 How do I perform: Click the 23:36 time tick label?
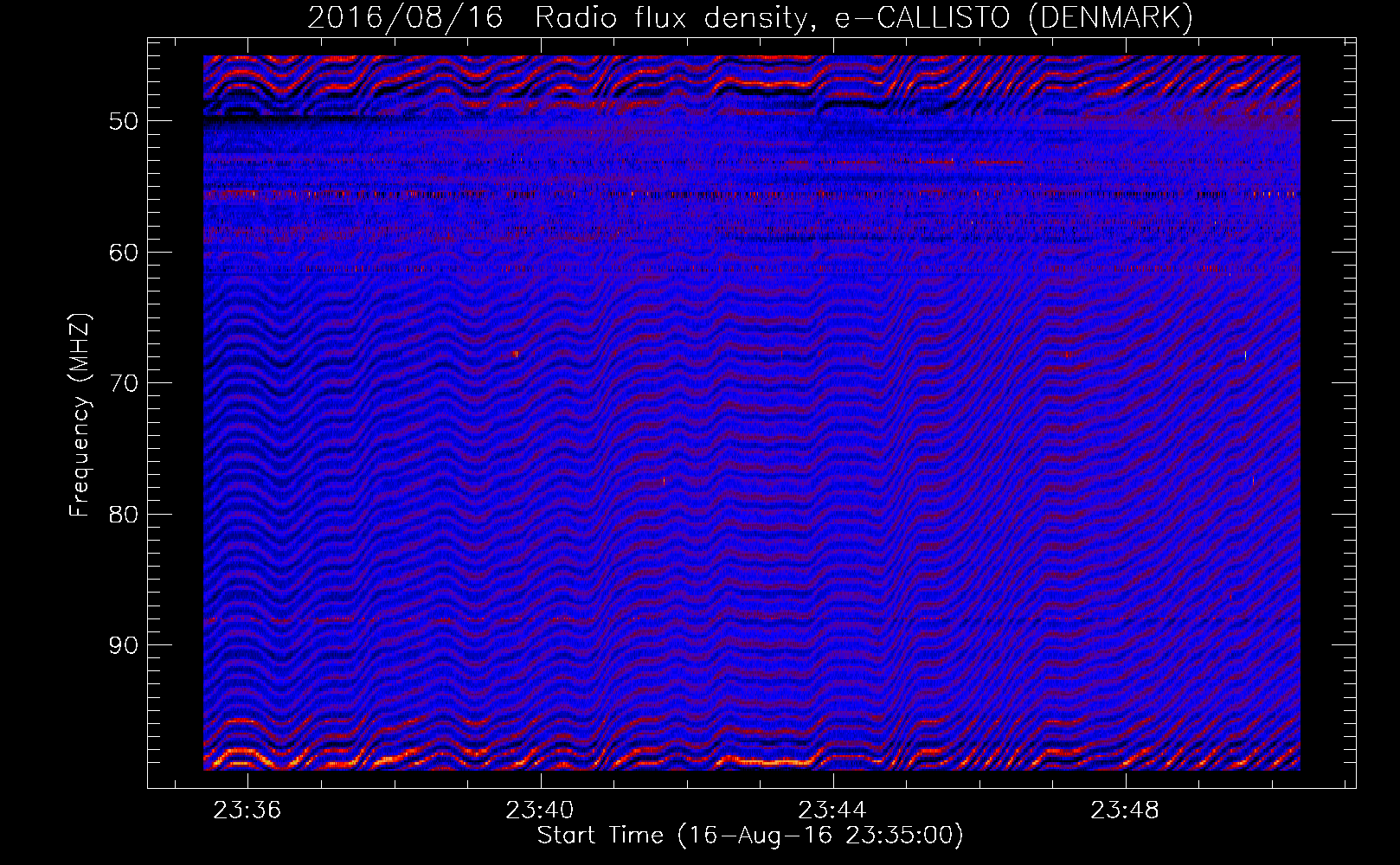(x=247, y=811)
